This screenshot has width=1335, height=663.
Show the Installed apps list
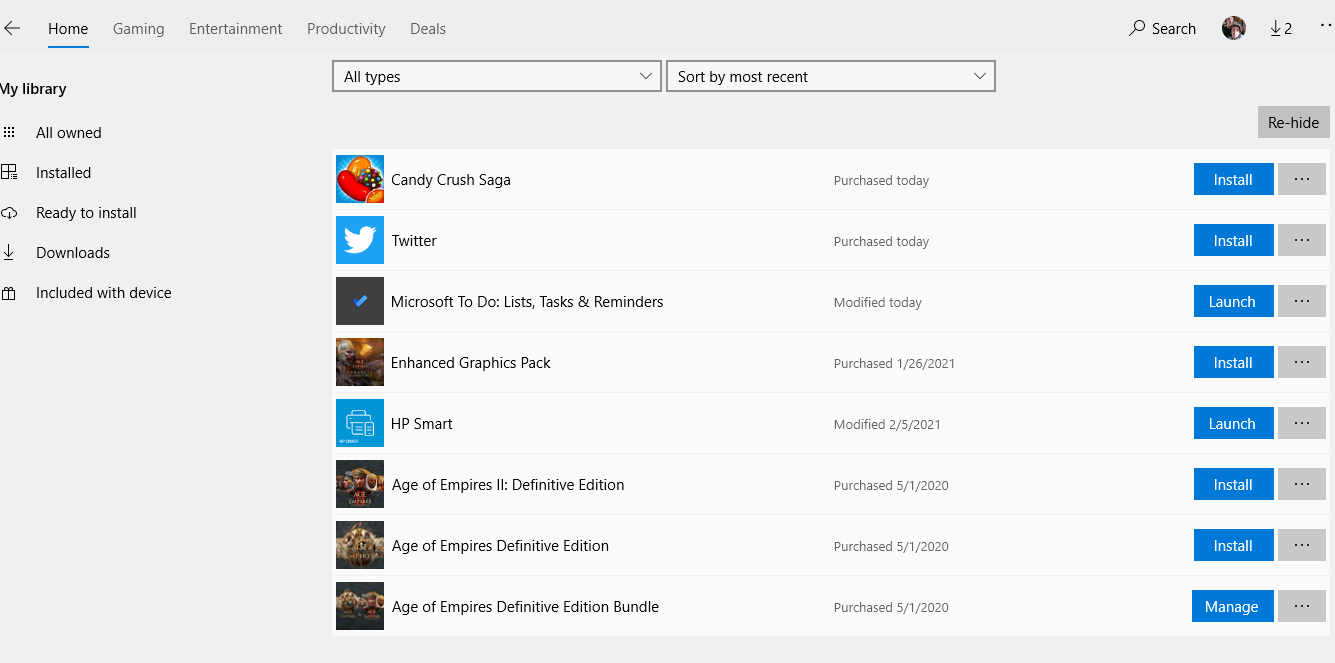(x=63, y=173)
